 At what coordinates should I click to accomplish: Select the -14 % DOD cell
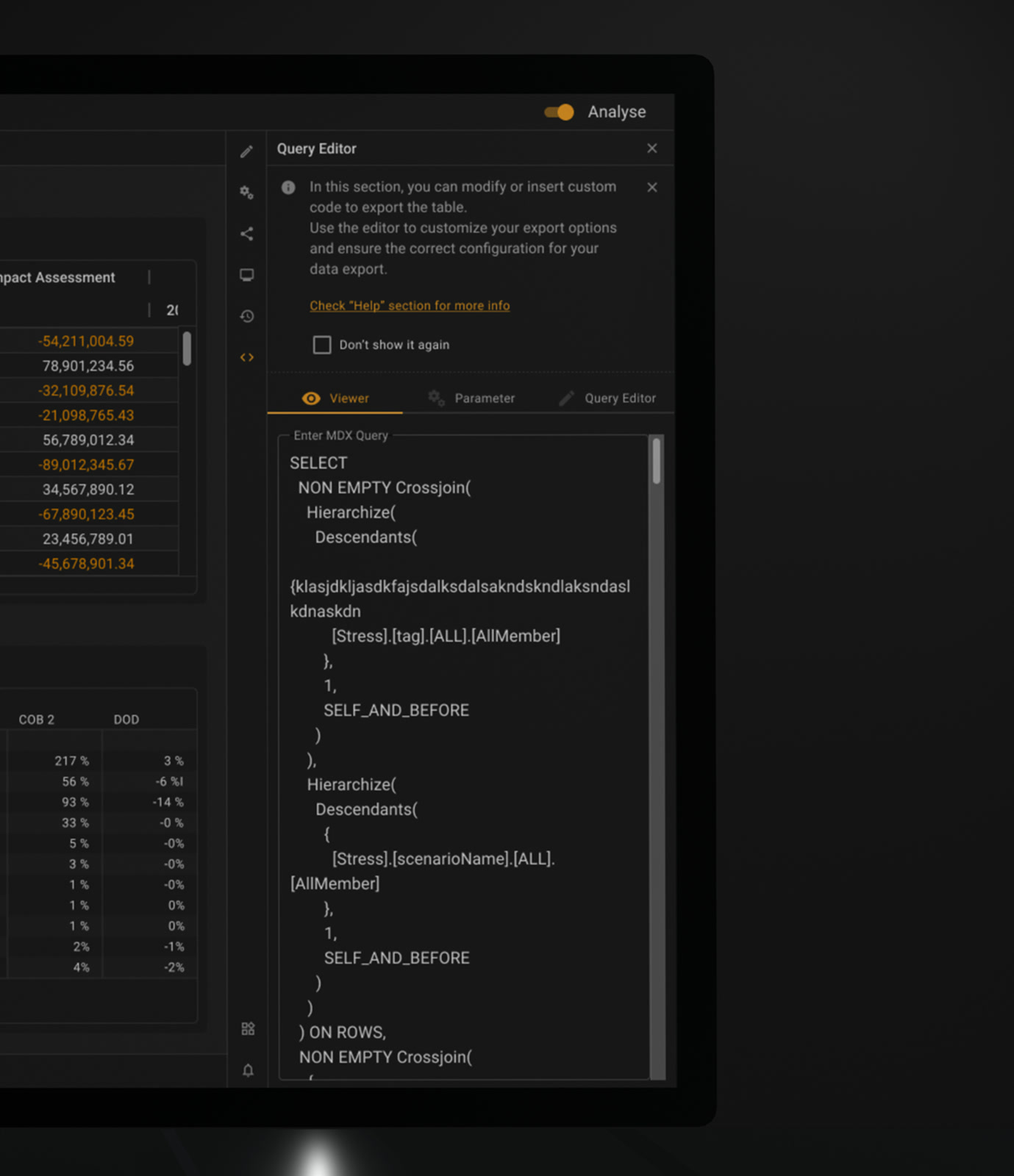point(168,802)
